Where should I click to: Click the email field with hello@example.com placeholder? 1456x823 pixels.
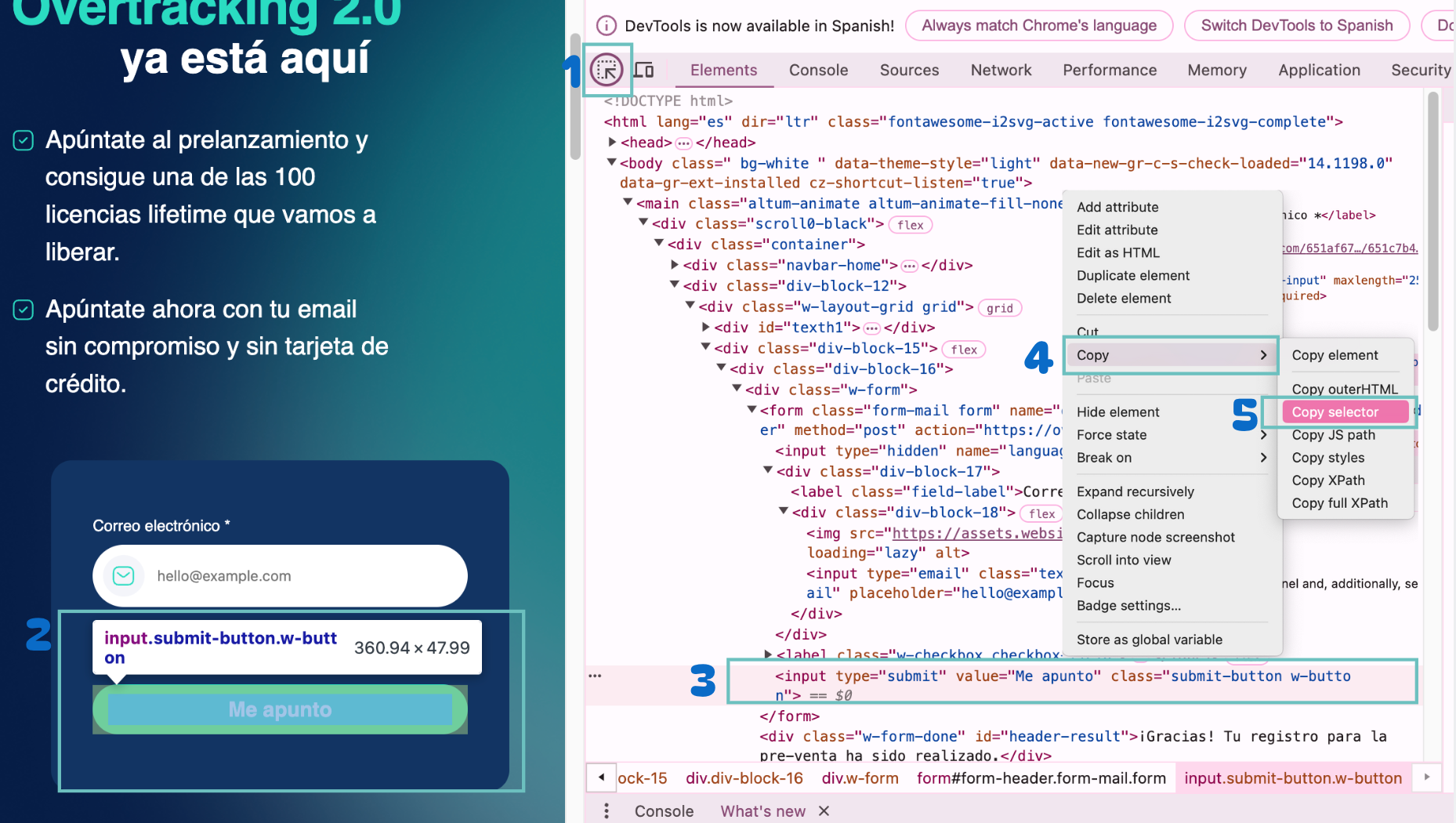click(x=280, y=576)
